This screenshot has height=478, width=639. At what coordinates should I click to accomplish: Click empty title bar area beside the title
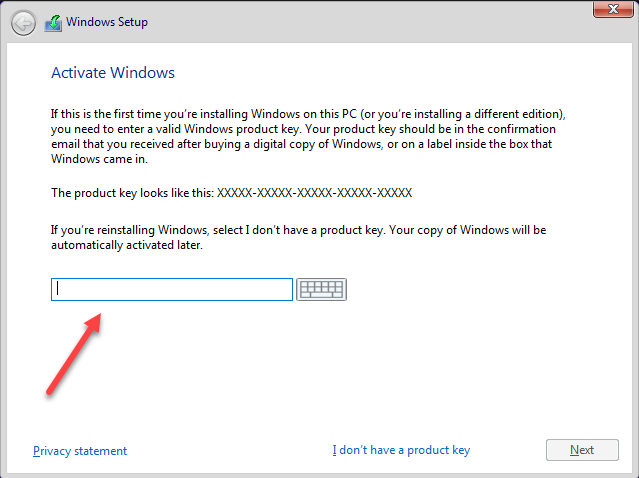(x=350, y=22)
